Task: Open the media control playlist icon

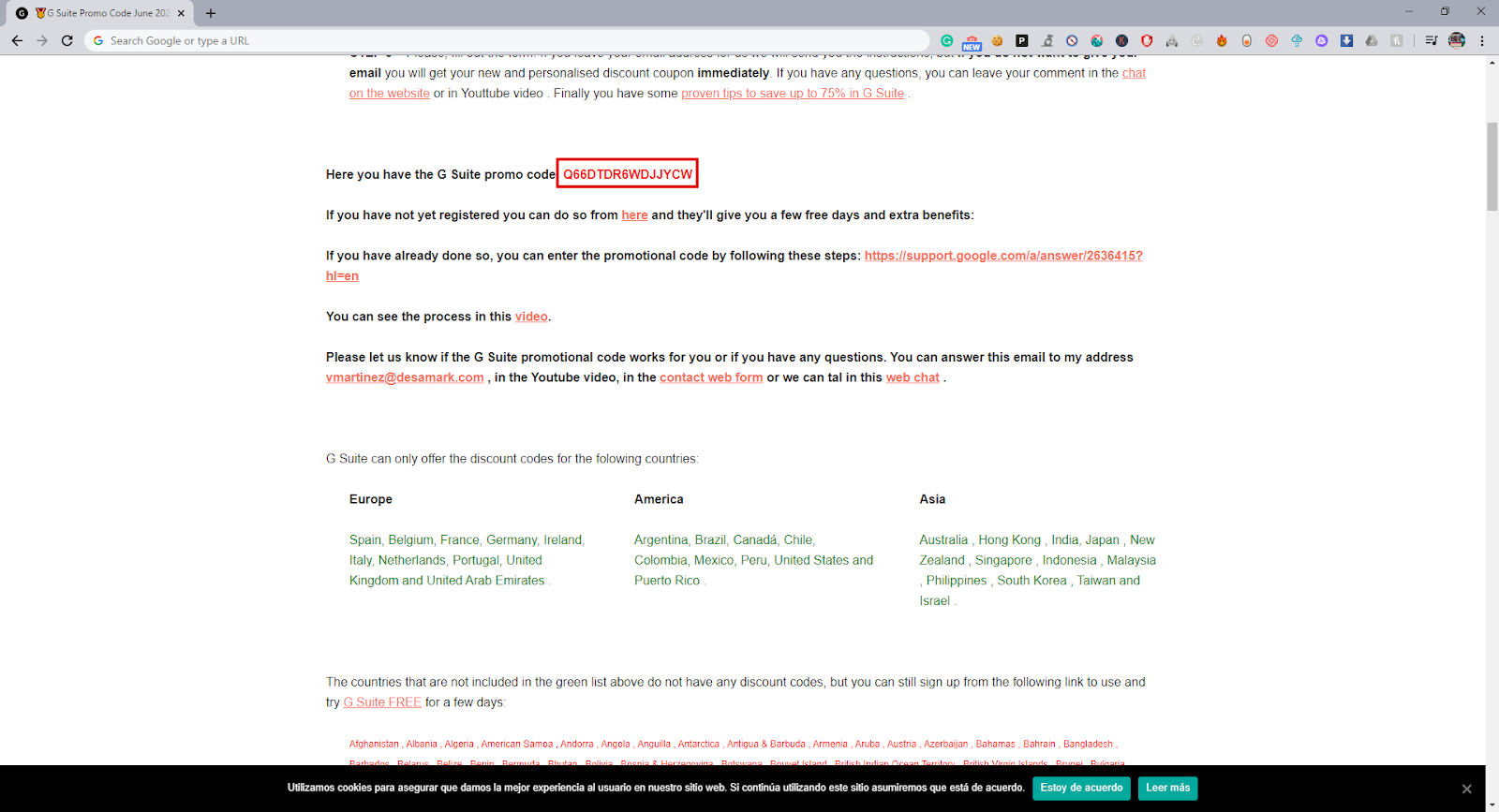Action: [1431, 40]
